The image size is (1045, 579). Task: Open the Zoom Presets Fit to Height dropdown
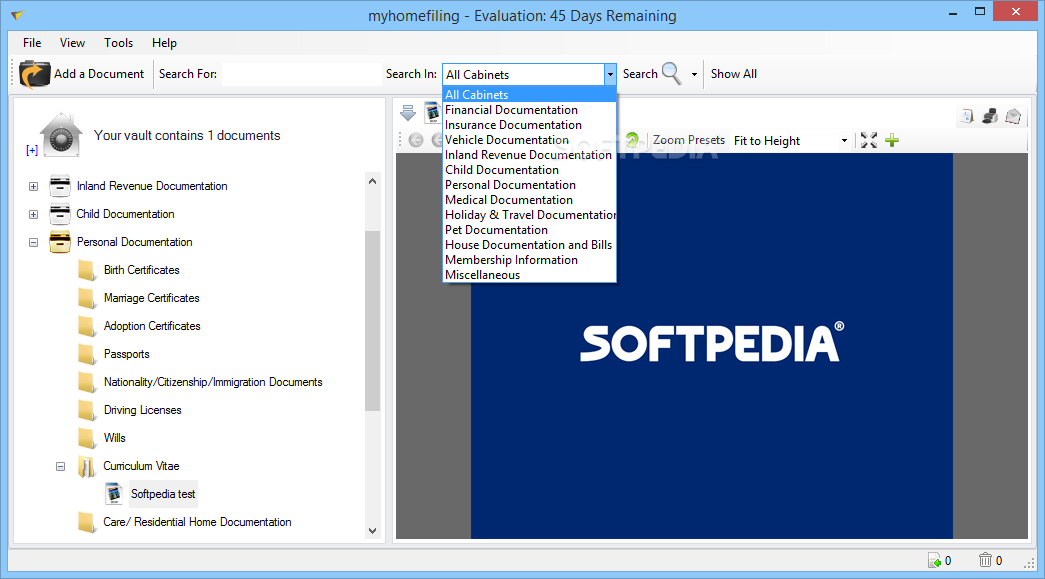[x=844, y=141]
